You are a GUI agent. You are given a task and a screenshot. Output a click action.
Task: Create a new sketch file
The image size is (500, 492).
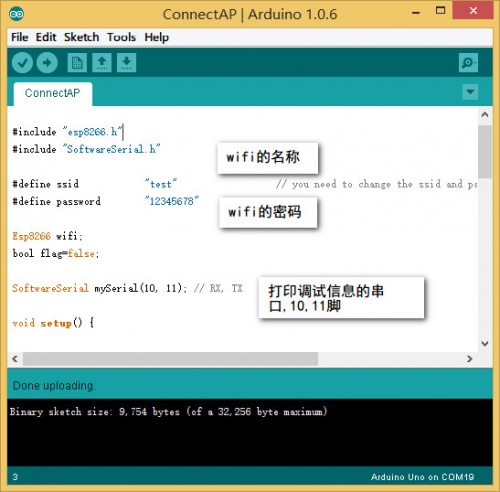click(77, 63)
